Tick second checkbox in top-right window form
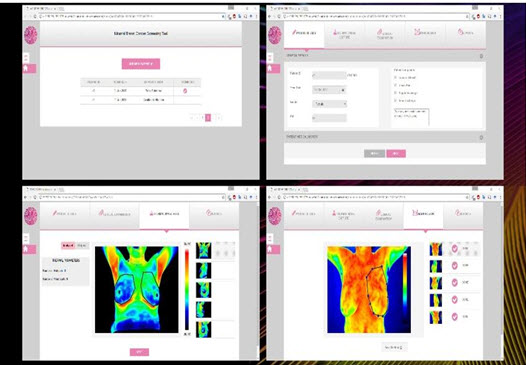This screenshot has width=526, height=365. pyautogui.click(x=396, y=85)
